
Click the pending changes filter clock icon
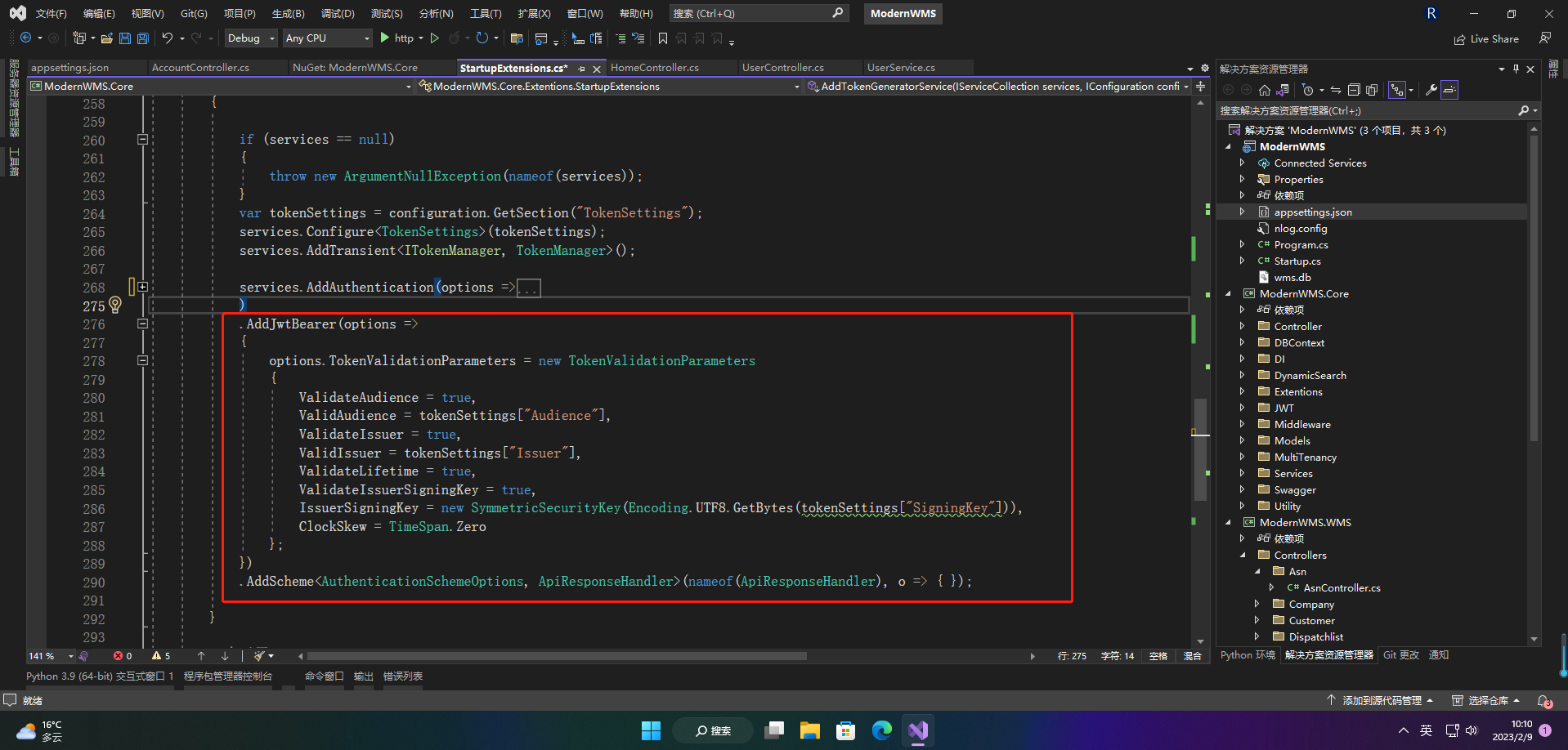(x=1307, y=90)
